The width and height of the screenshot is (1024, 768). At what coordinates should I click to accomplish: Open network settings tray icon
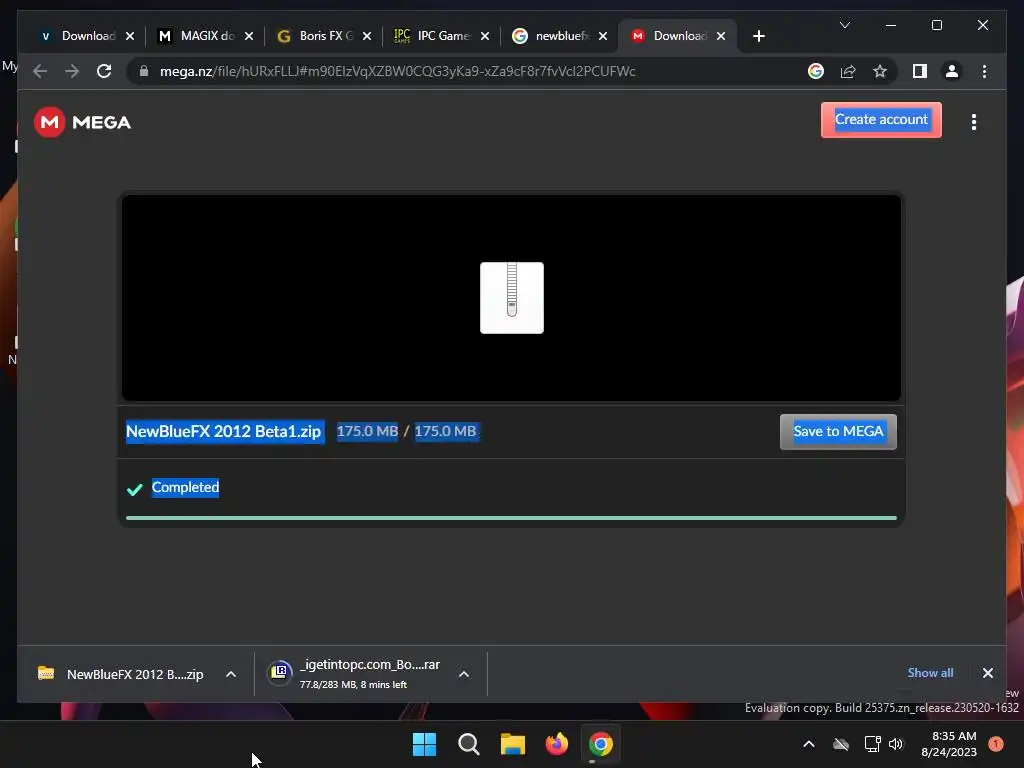coord(872,744)
